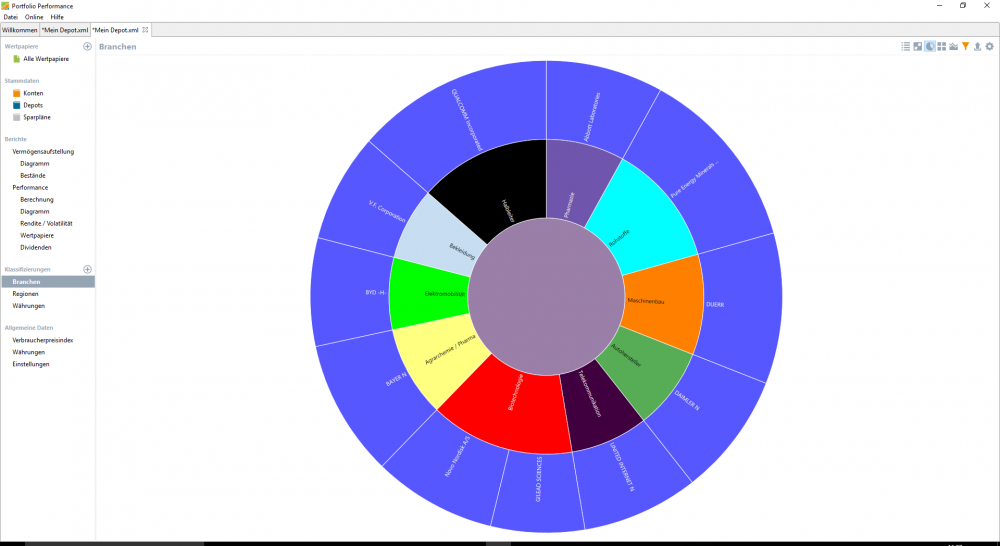Open the Datei menu
1000x546 pixels.
click(x=11, y=17)
